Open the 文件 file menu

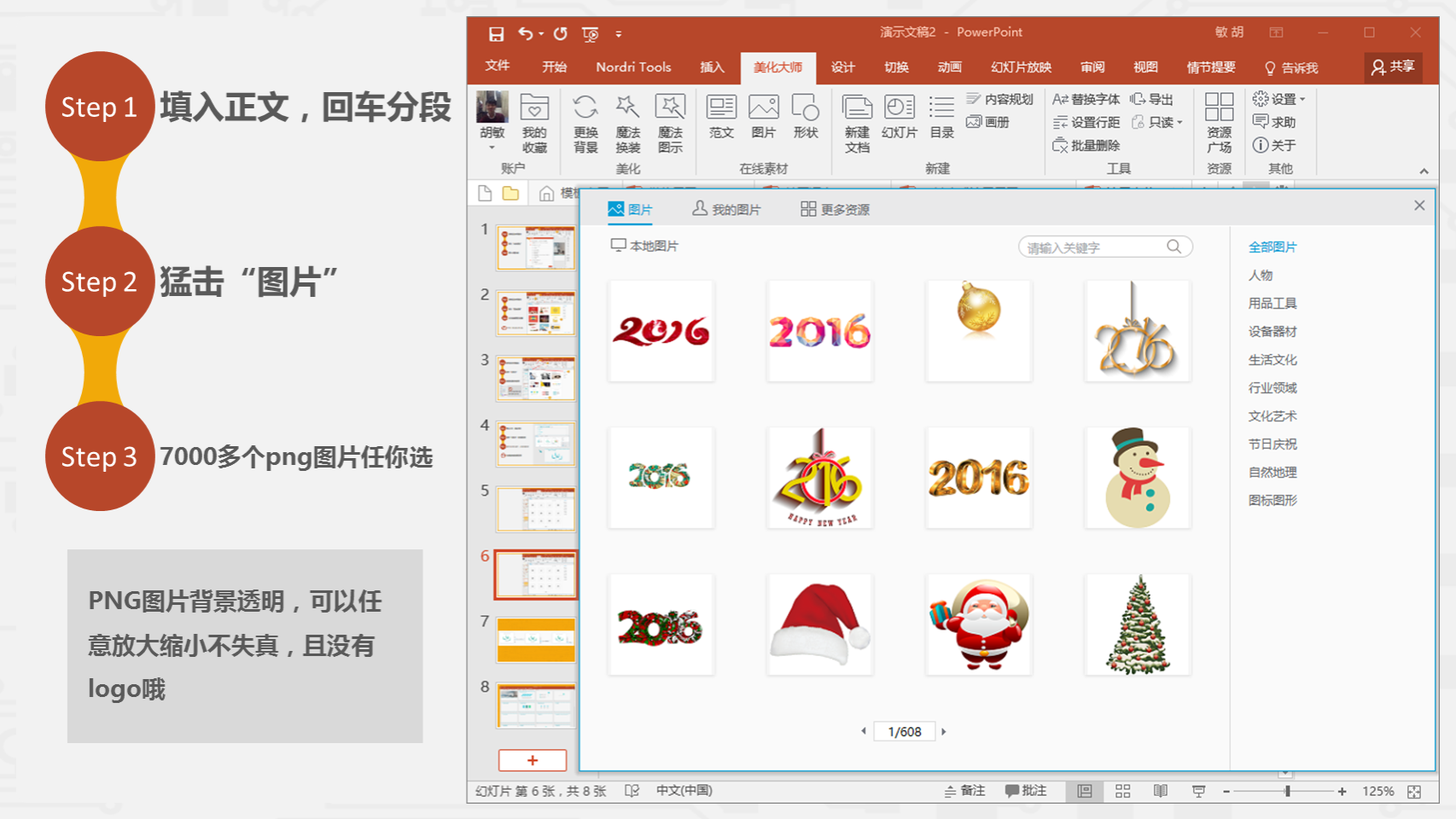tap(498, 67)
